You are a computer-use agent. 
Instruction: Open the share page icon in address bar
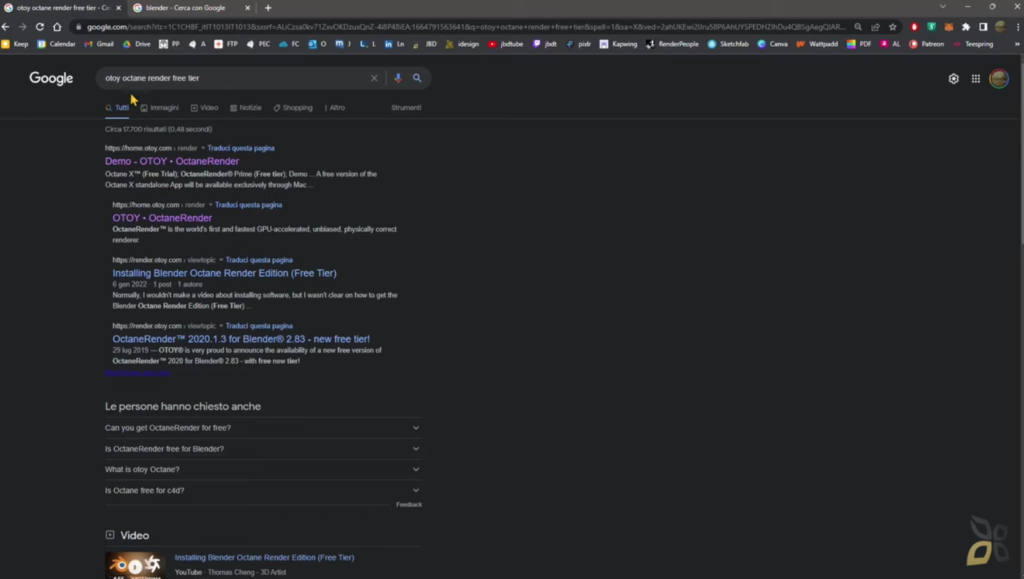pos(876,27)
